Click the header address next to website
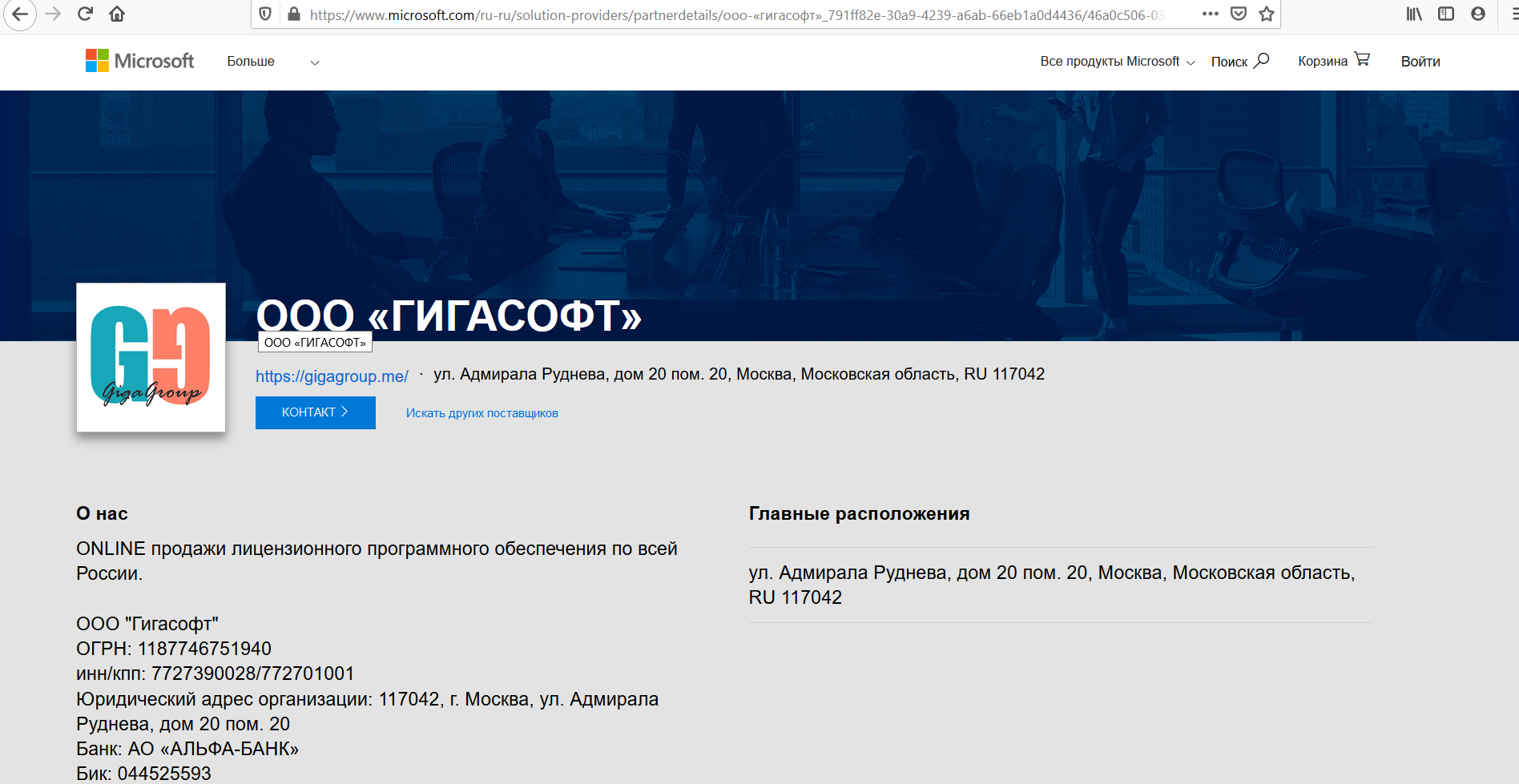1519x784 pixels. [x=739, y=374]
